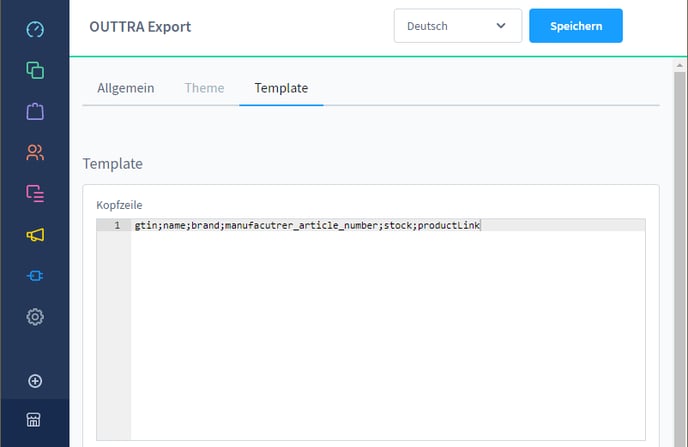Image resolution: width=688 pixels, height=447 pixels.
Task: Open the Extensions plug icon
Action: (x=35, y=275)
